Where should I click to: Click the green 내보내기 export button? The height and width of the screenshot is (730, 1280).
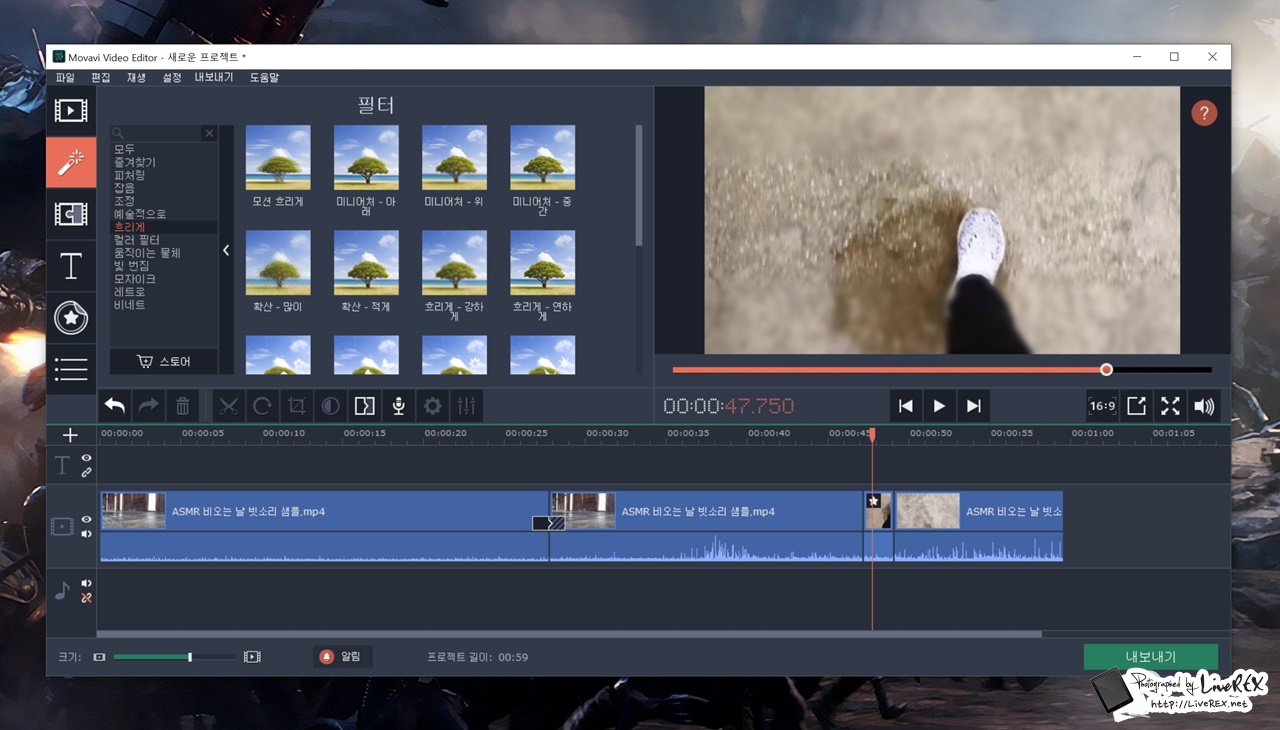coord(1151,657)
